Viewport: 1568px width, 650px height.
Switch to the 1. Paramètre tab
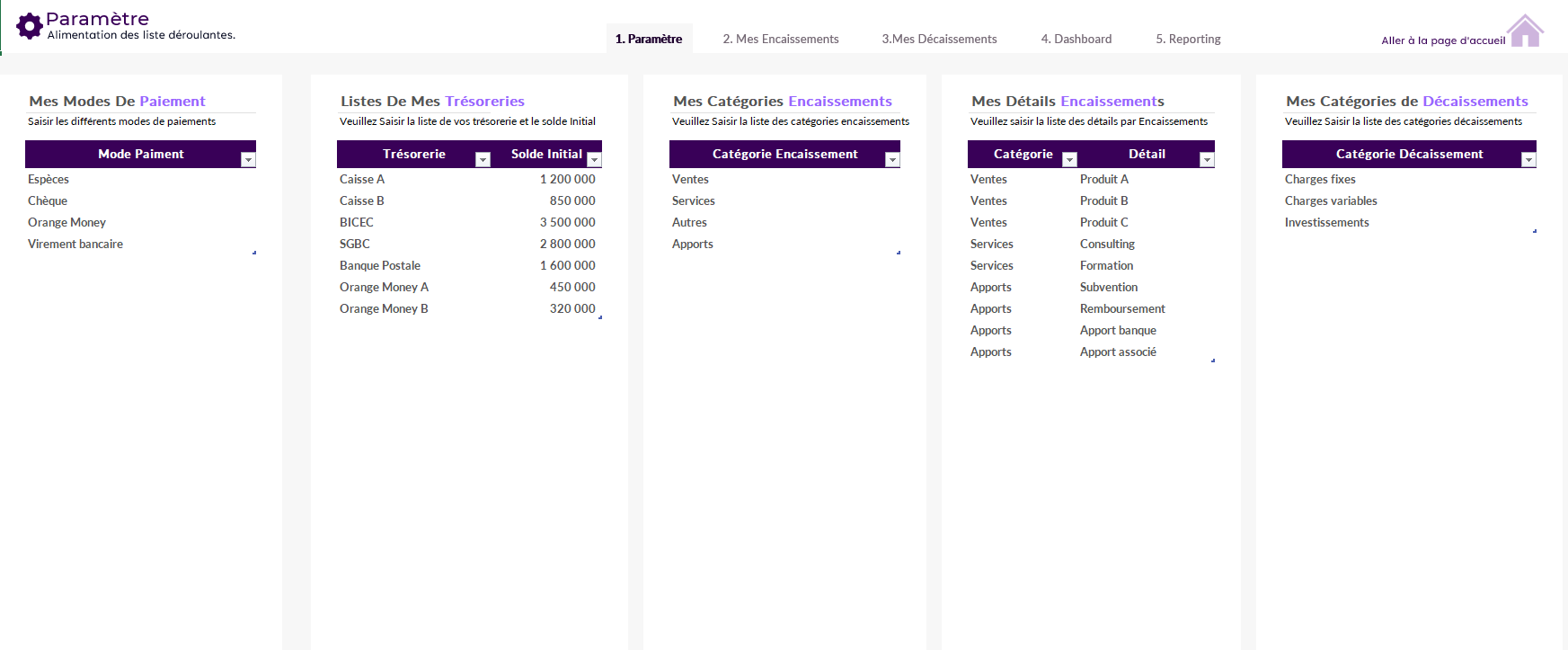tap(649, 39)
